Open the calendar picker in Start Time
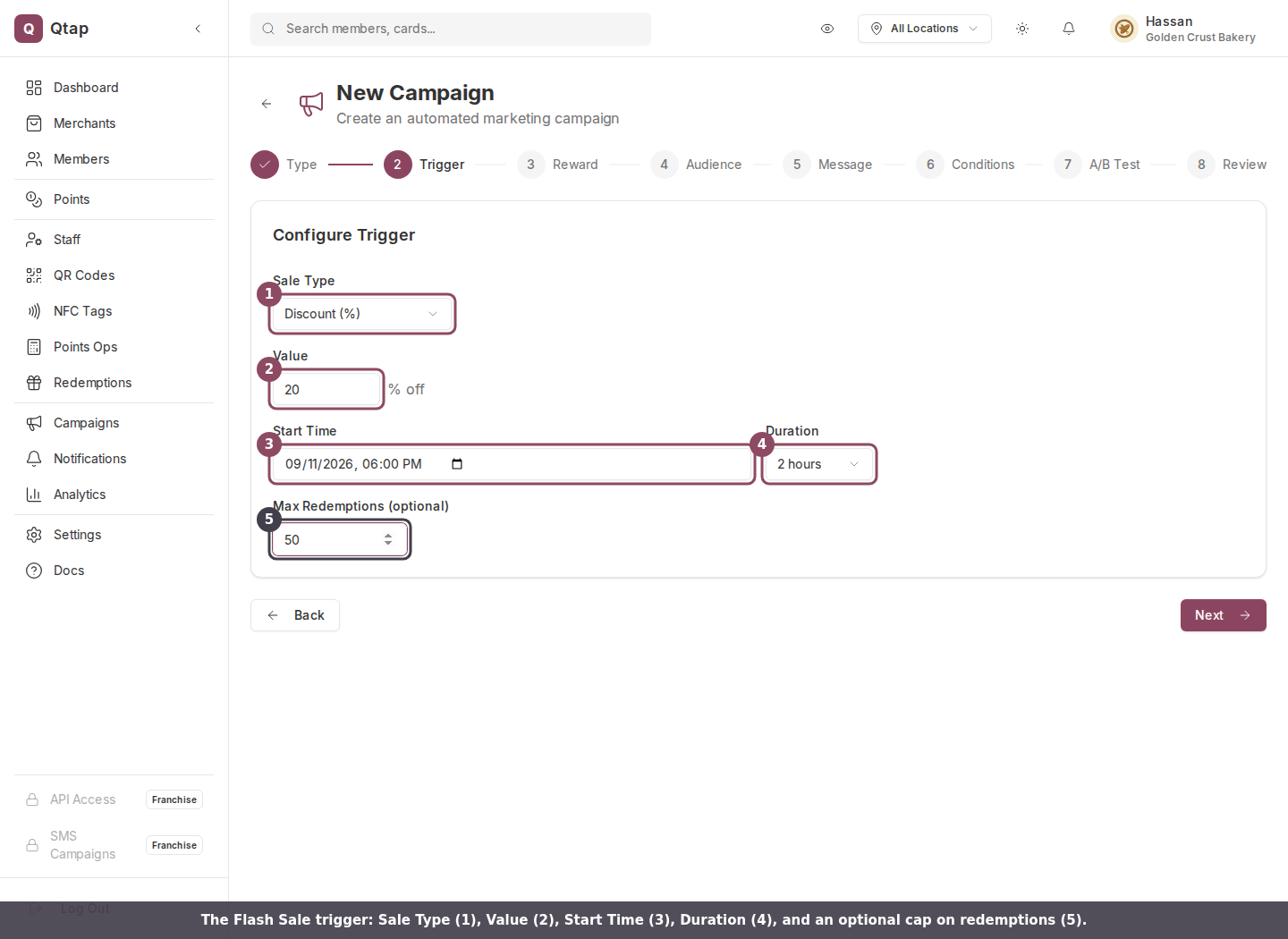1288x939 pixels. 457,464
